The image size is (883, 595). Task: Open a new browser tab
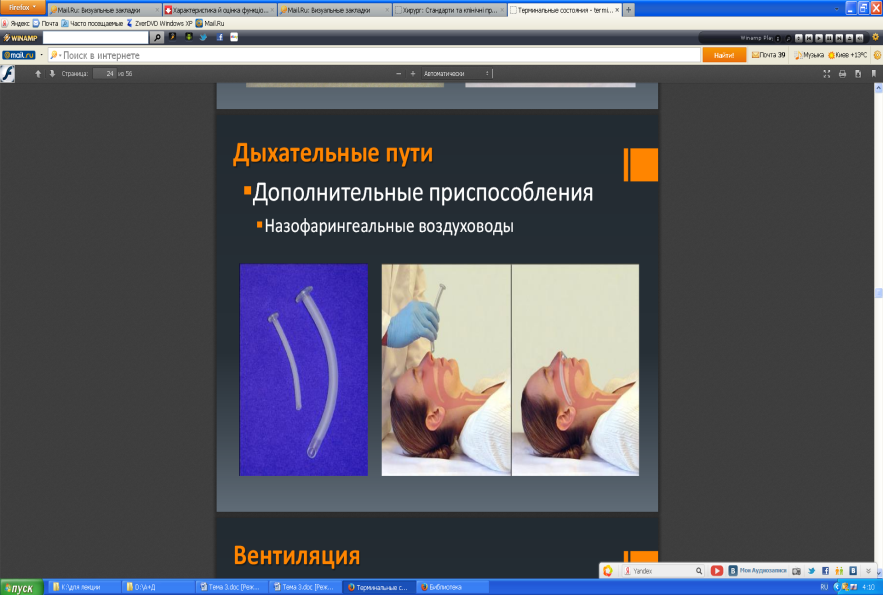pos(628,10)
